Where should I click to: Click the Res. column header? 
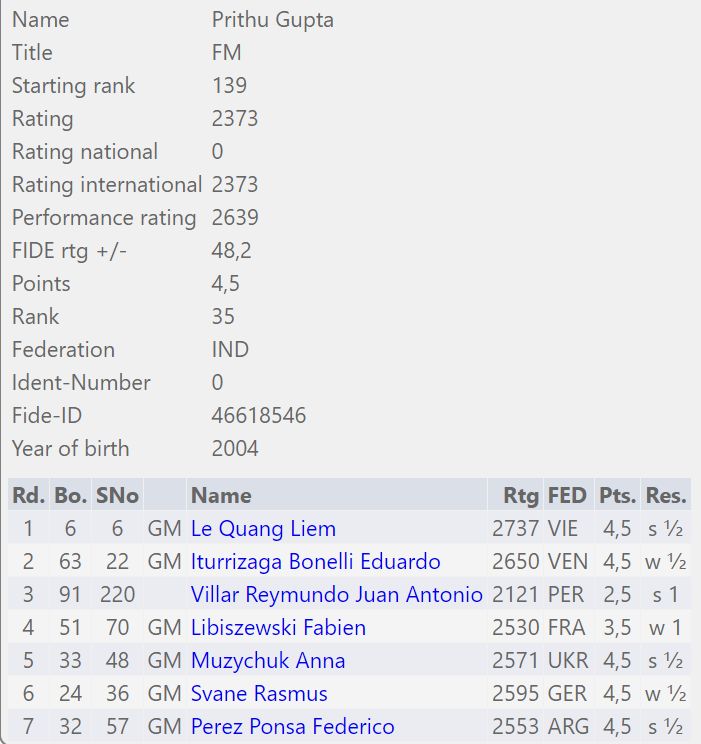(x=666, y=495)
